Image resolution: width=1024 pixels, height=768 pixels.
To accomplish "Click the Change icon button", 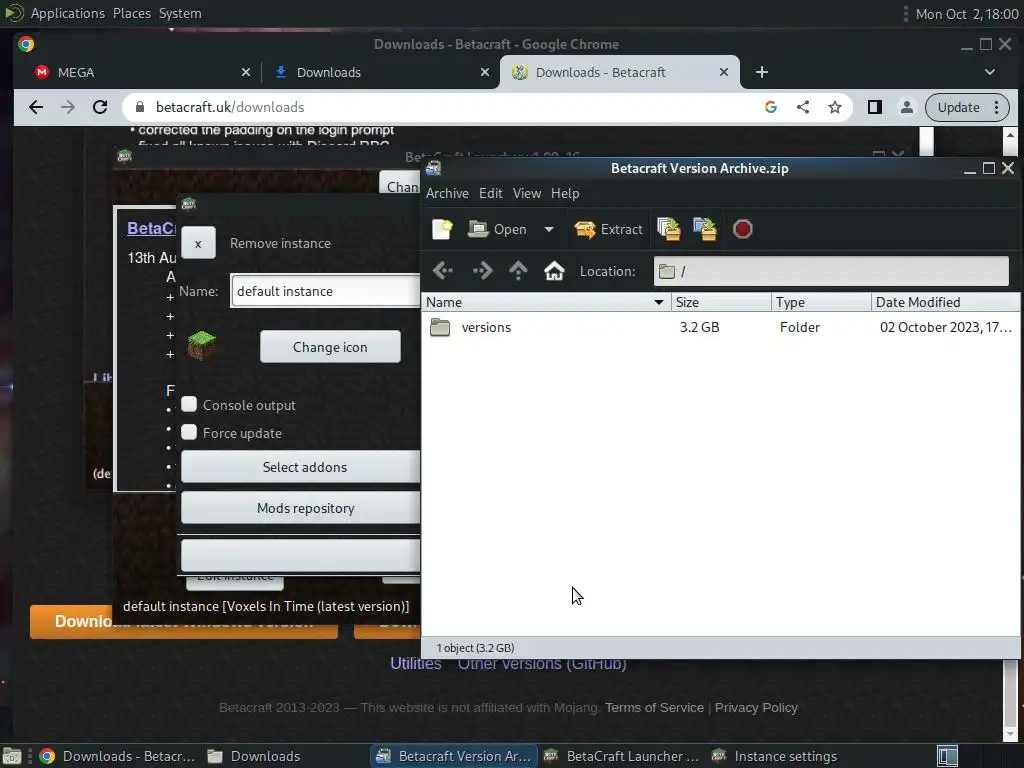I will [330, 347].
